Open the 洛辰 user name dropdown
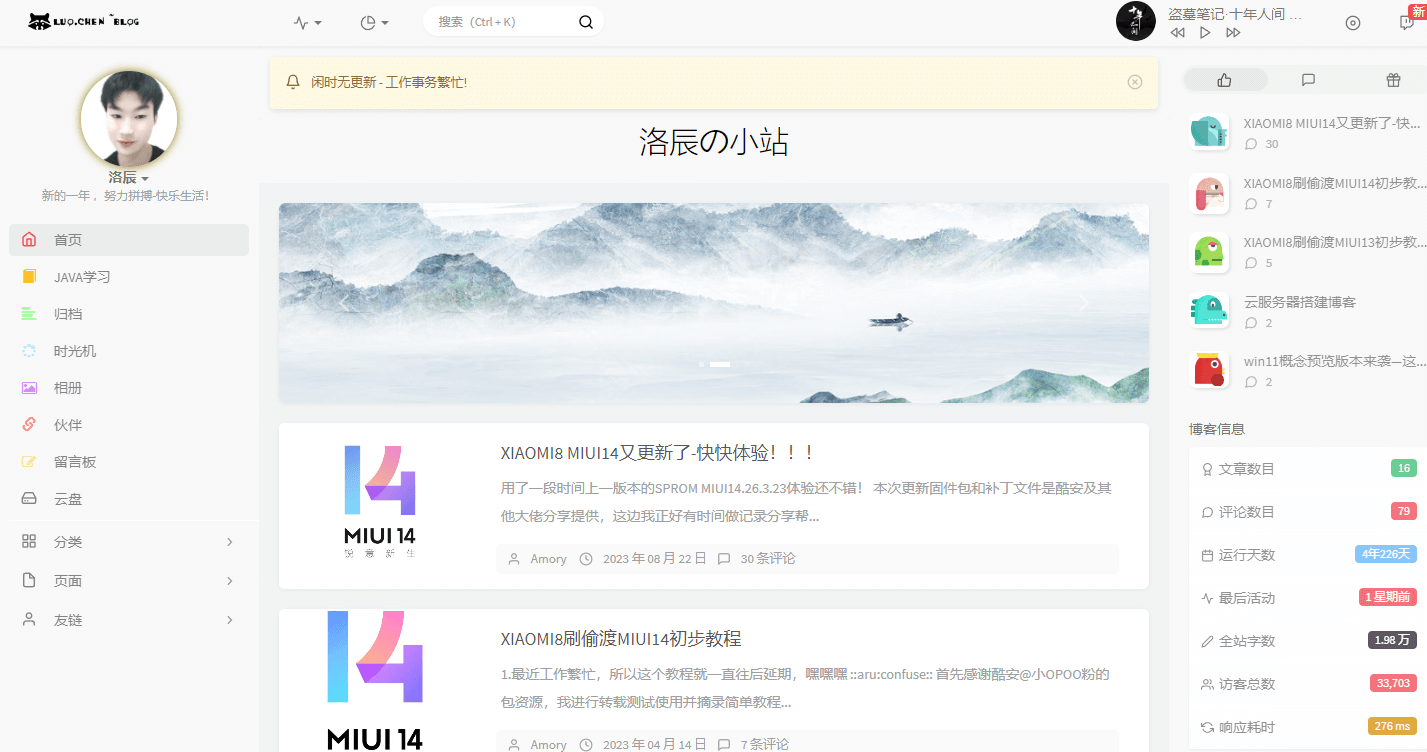The width and height of the screenshot is (1427, 752). (x=129, y=178)
